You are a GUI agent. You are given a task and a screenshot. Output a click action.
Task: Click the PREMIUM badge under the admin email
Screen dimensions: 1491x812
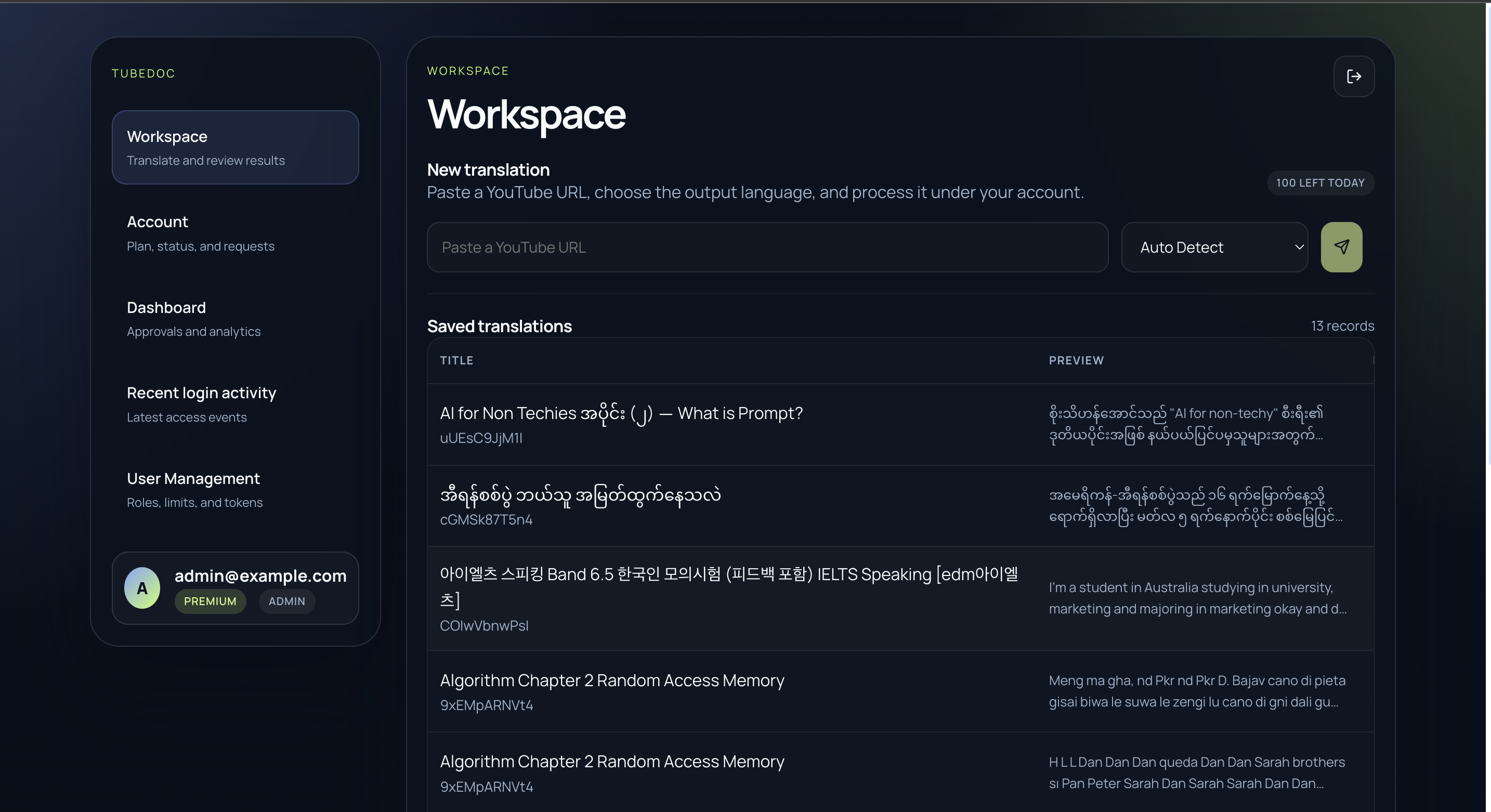(210, 601)
